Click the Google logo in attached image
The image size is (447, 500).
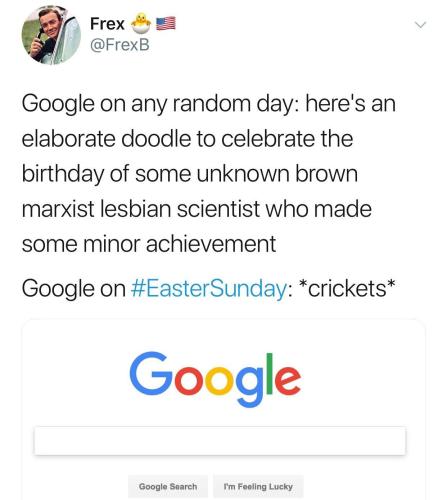[x=215, y=379]
